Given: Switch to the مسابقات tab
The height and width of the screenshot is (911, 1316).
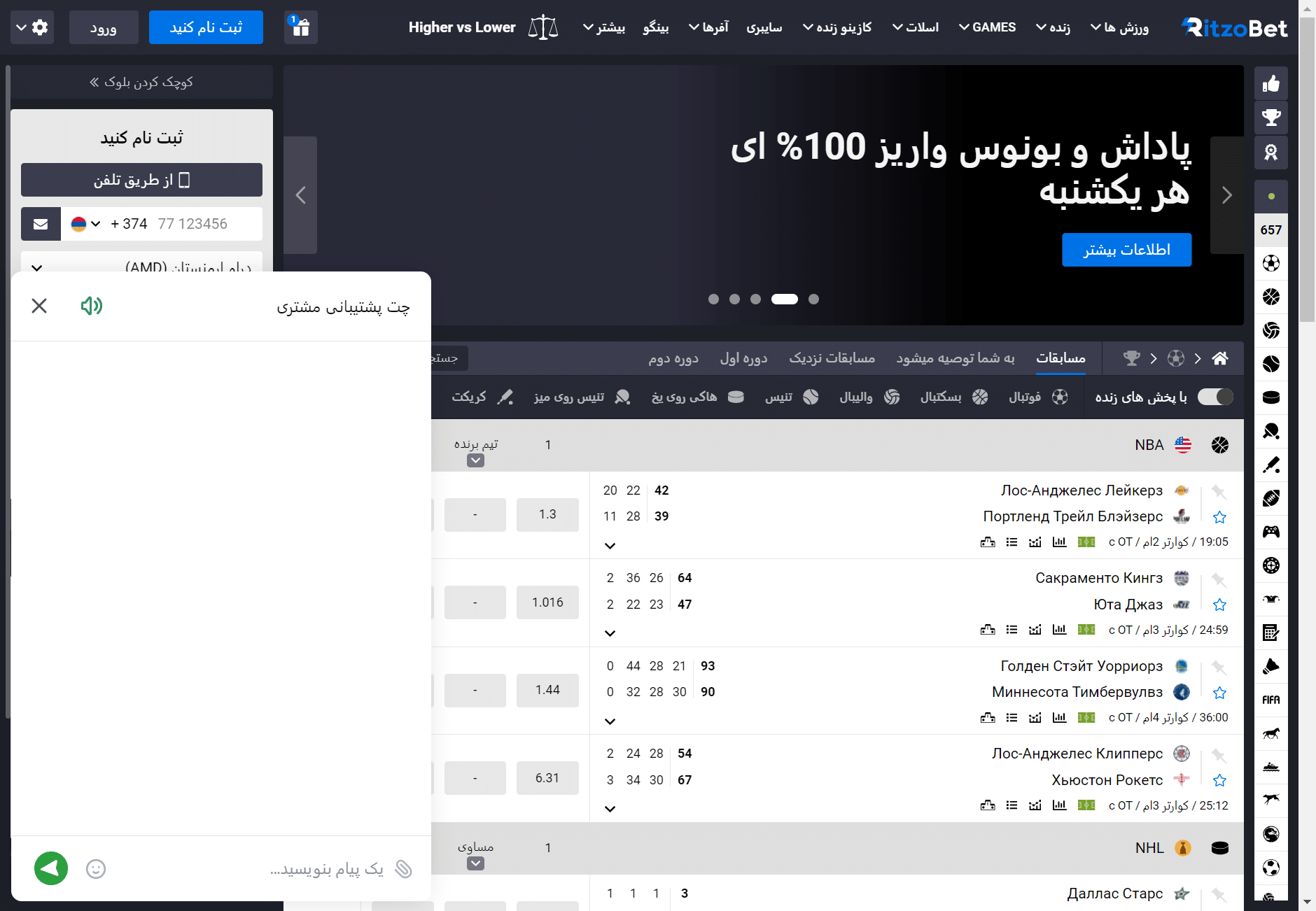Looking at the screenshot, I should point(1060,358).
